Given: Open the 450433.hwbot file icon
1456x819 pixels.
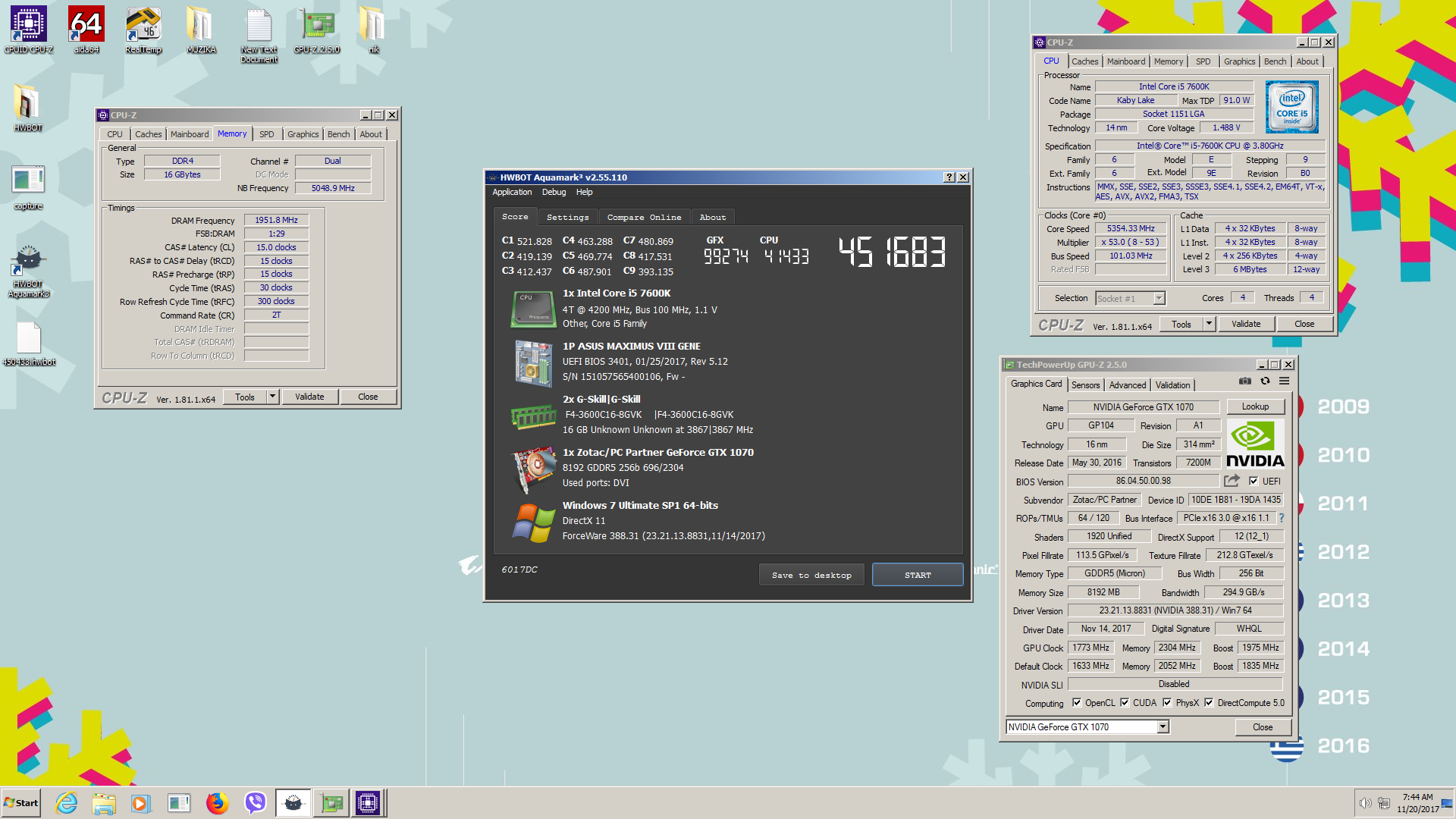Looking at the screenshot, I should (28, 344).
